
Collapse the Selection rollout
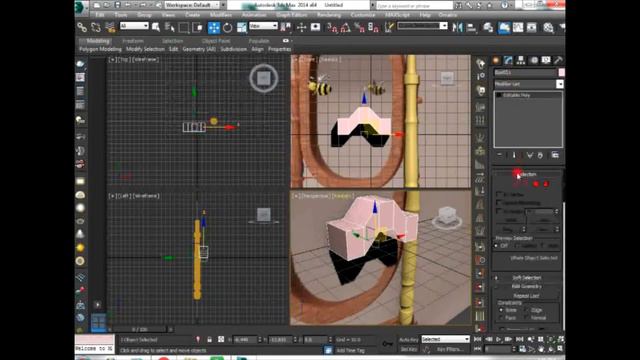527,174
